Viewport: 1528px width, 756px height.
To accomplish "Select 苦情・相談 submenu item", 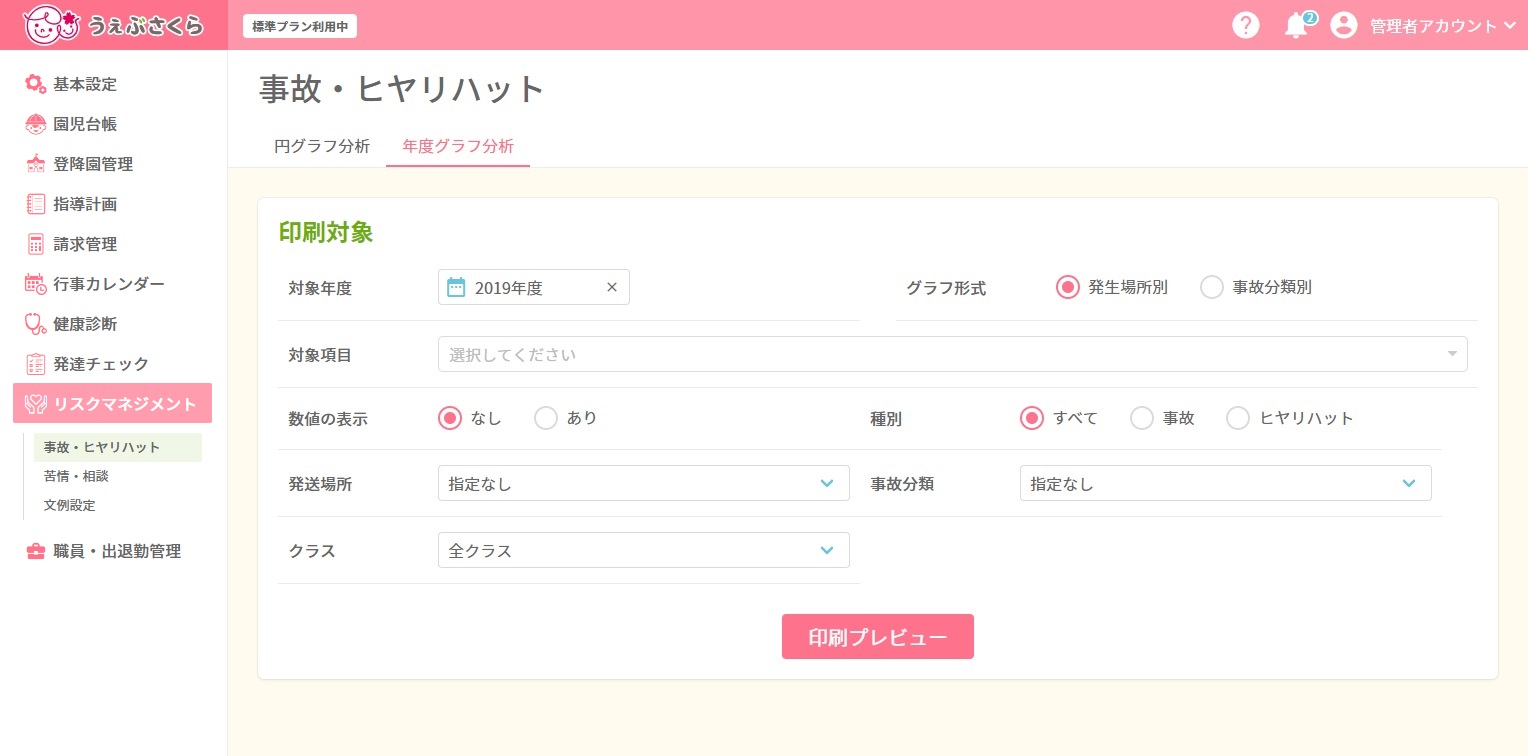I will click(x=76, y=476).
